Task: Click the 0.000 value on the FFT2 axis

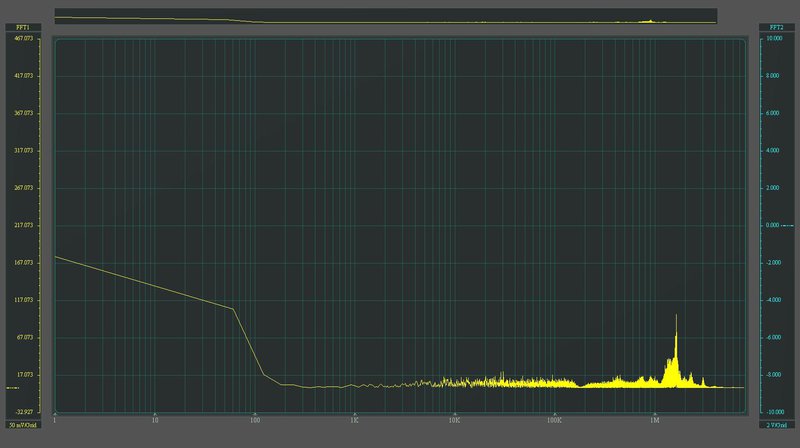Action: [772, 225]
